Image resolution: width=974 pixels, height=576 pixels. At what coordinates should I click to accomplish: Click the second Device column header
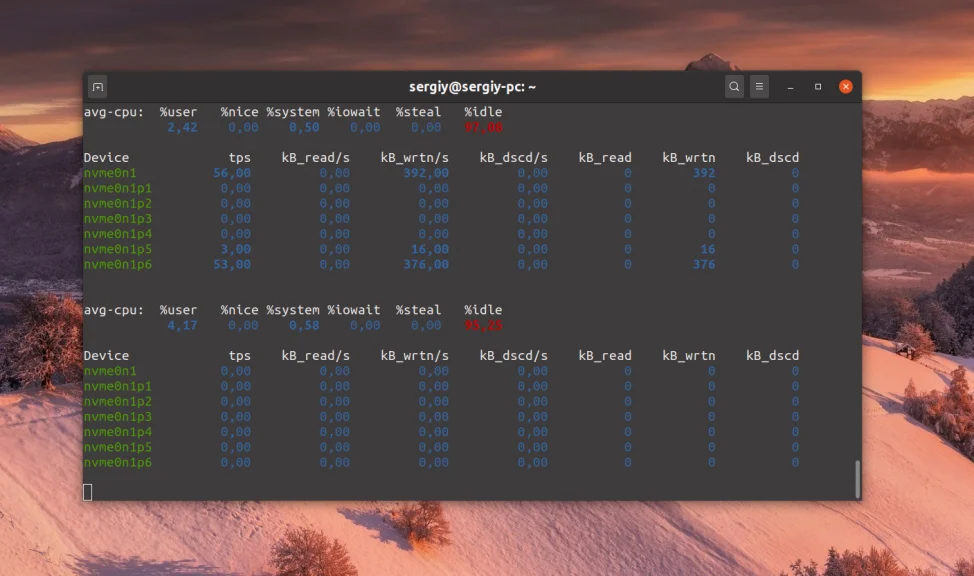(x=106, y=355)
